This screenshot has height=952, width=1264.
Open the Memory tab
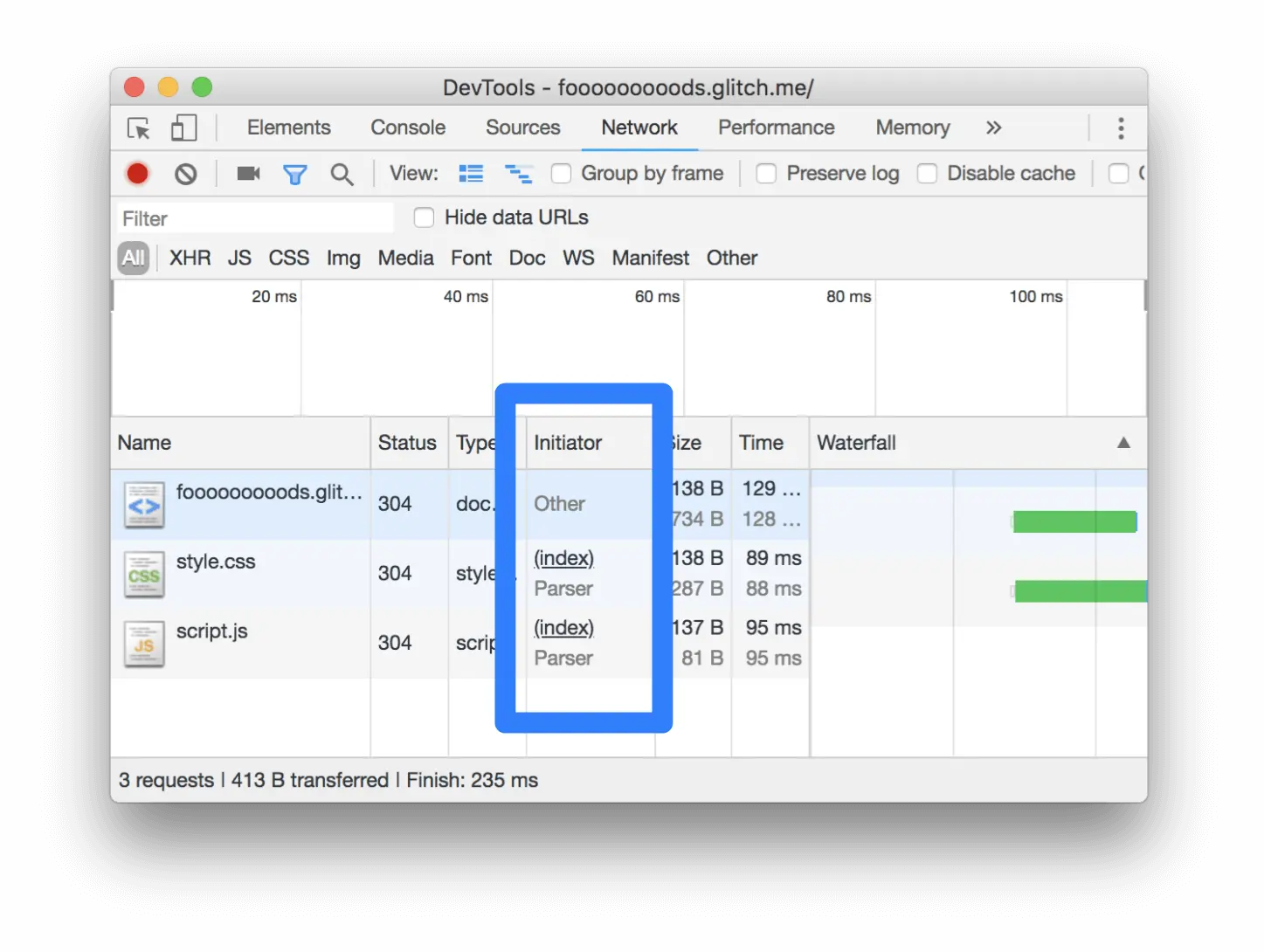tap(913, 128)
